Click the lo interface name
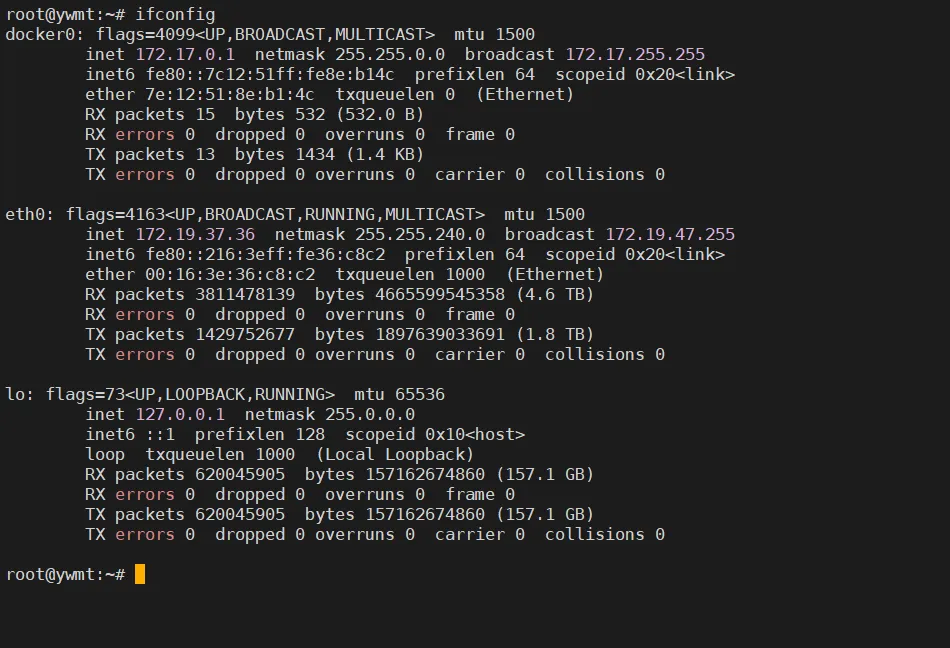 [15, 394]
